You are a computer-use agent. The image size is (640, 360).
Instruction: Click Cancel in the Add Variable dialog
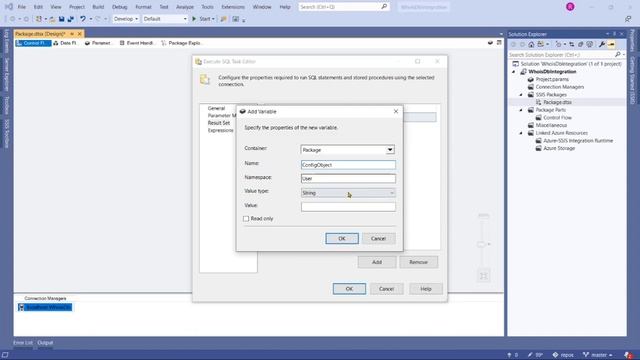(378, 238)
